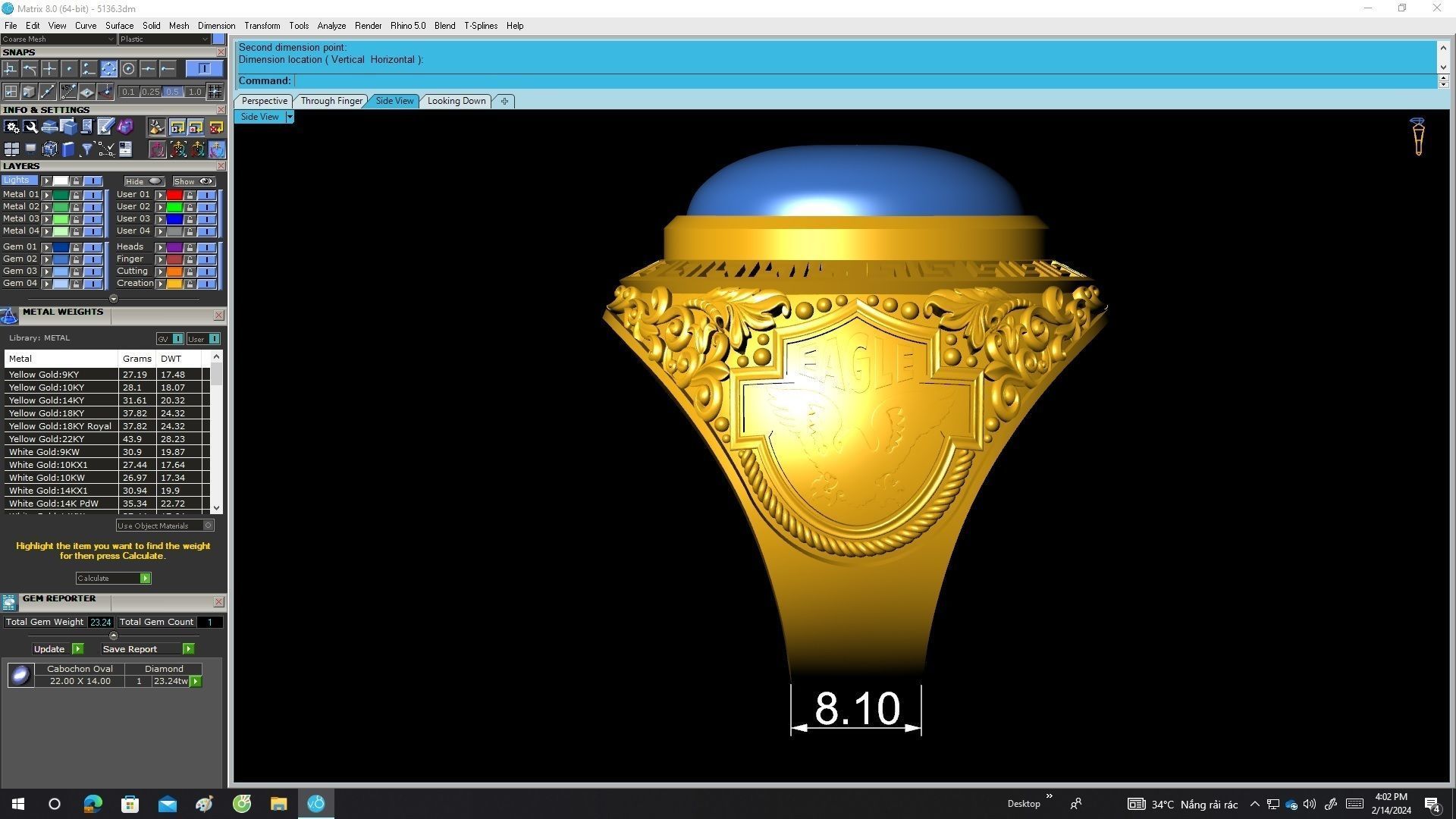Open the Side View viewport dropdown arrow
This screenshot has height=819, width=1456.
click(x=289, y=117)
